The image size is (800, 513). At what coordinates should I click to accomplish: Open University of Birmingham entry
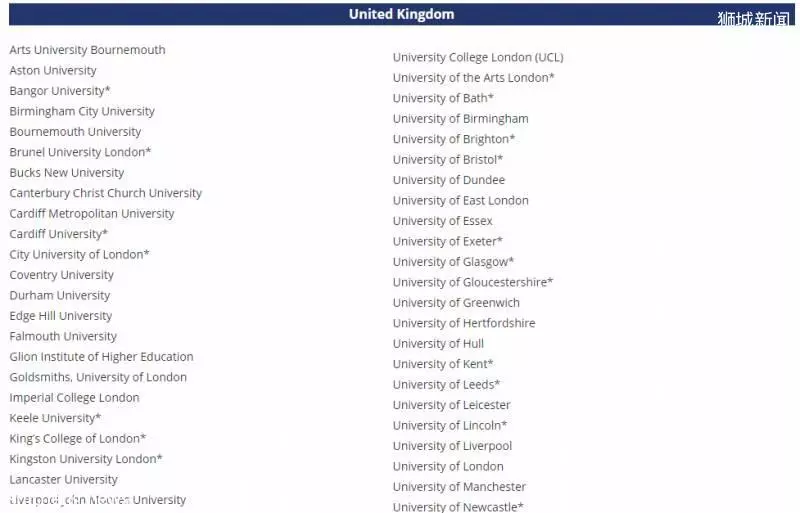(x=461, y=118)
